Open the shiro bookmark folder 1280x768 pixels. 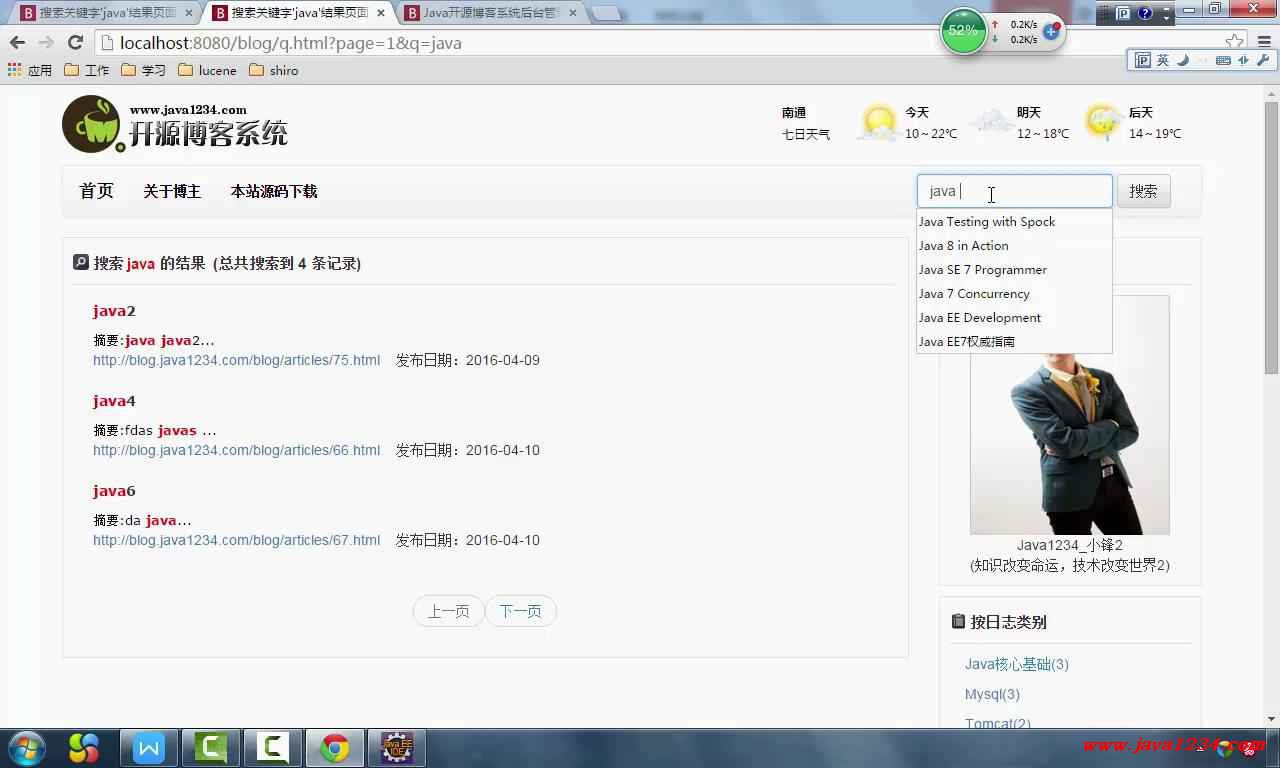point(273,70)
